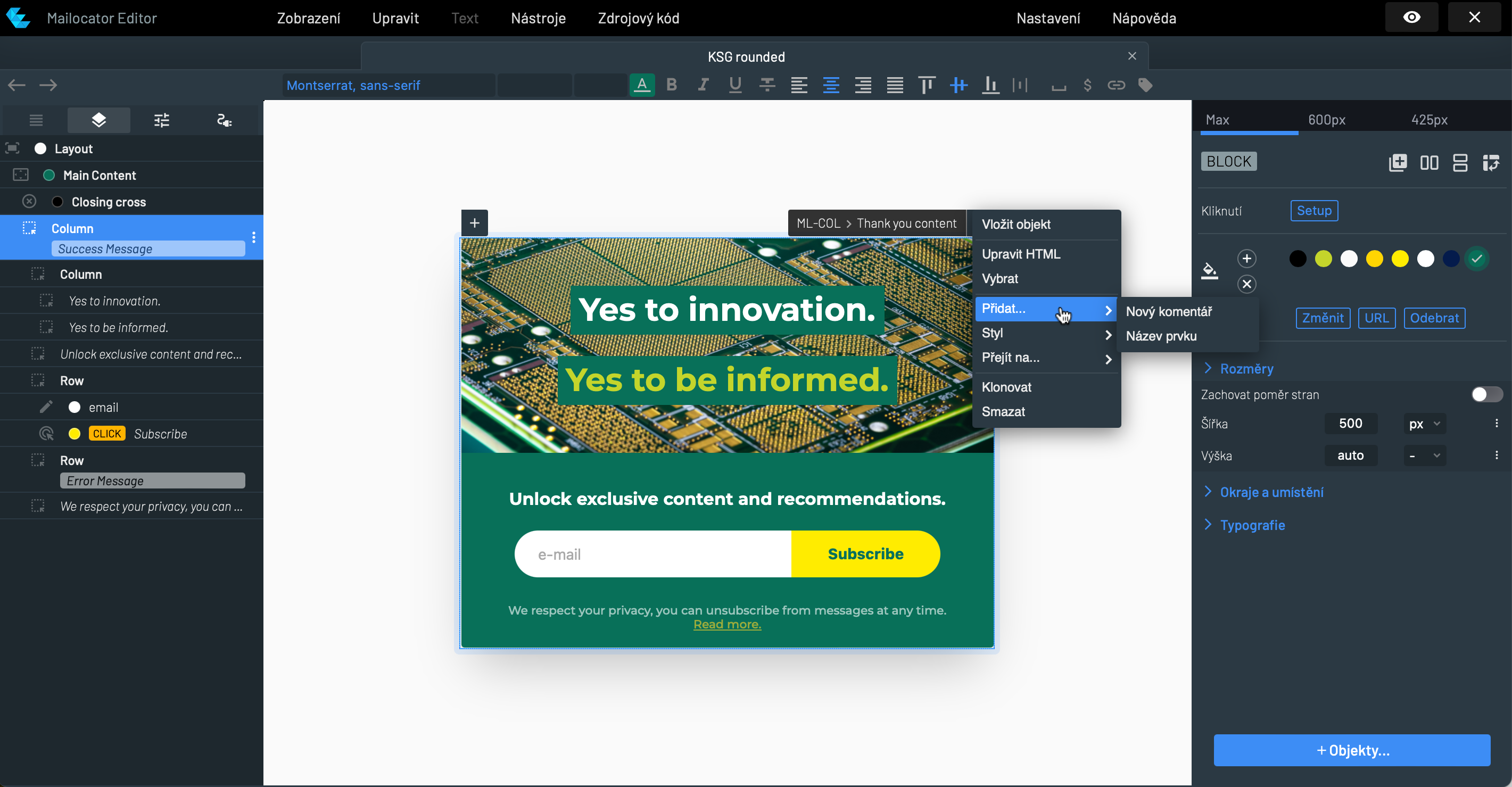Select the insert link icon in toolbar
The image size is (1512, 787).
[1116, 85]
